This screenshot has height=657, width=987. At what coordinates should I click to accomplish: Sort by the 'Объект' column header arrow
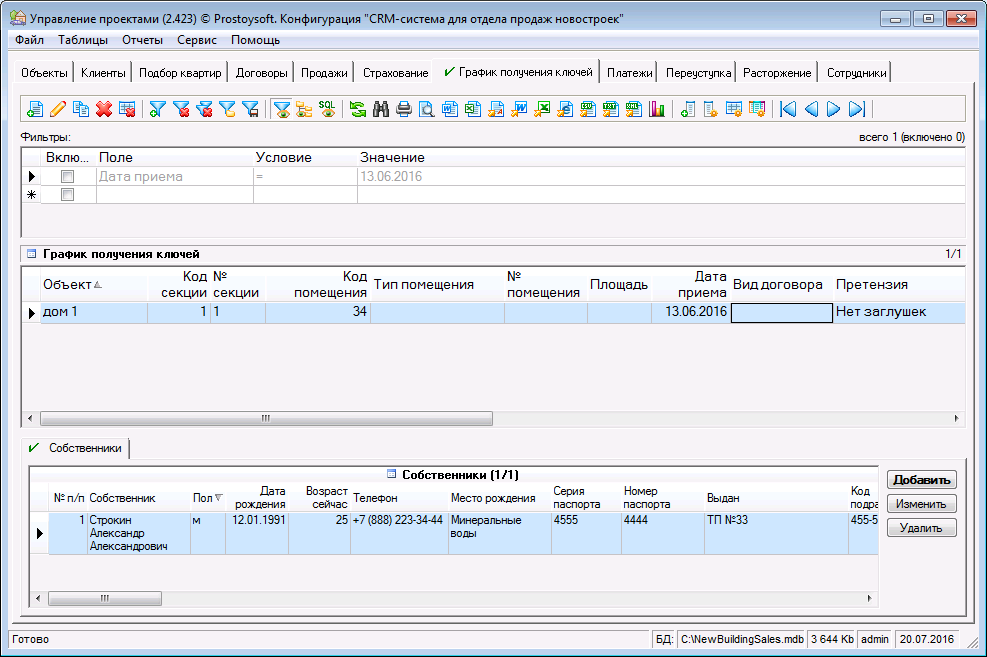[x=97, y=285]
